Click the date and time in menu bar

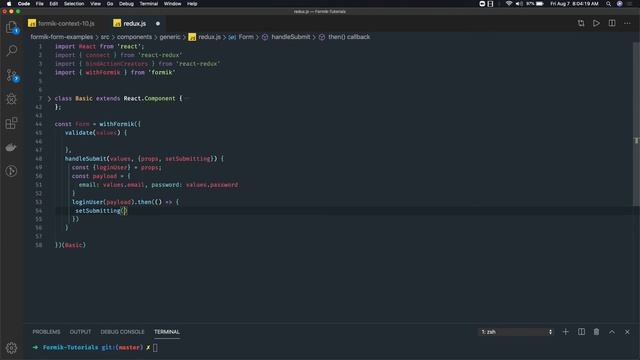point(574,4)
